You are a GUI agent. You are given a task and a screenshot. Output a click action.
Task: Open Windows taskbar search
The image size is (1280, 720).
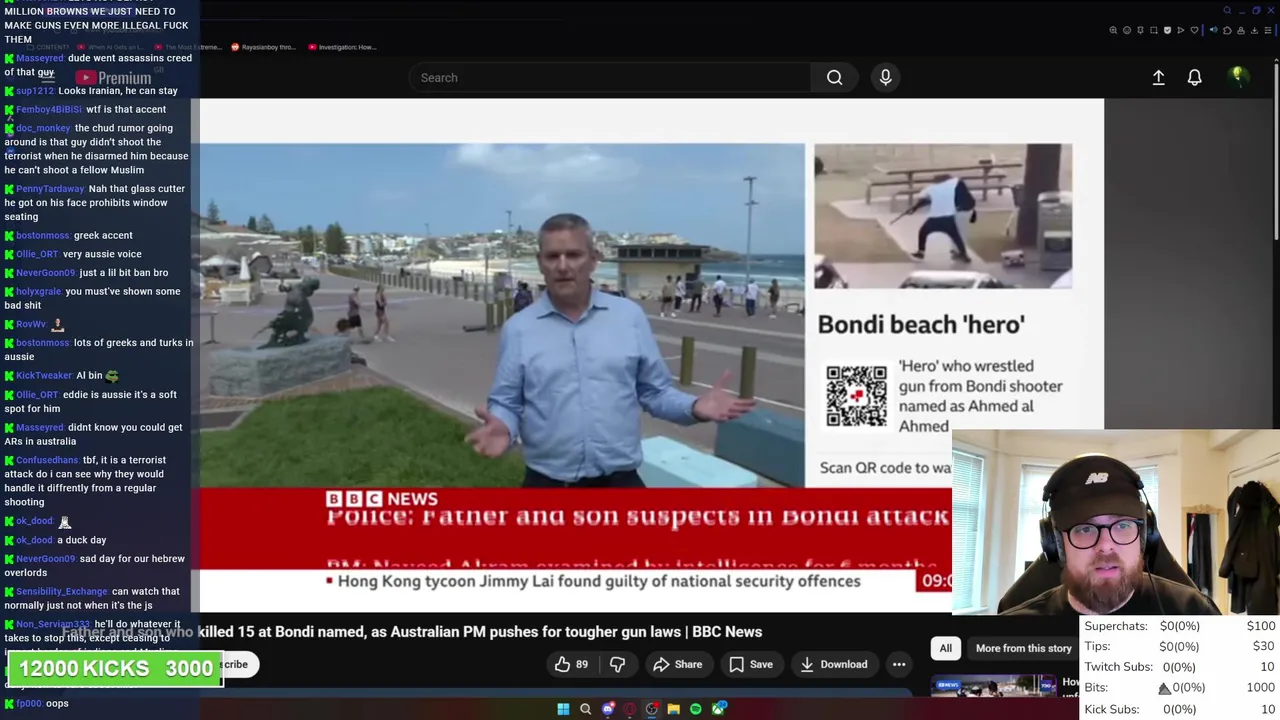(585, 709)
